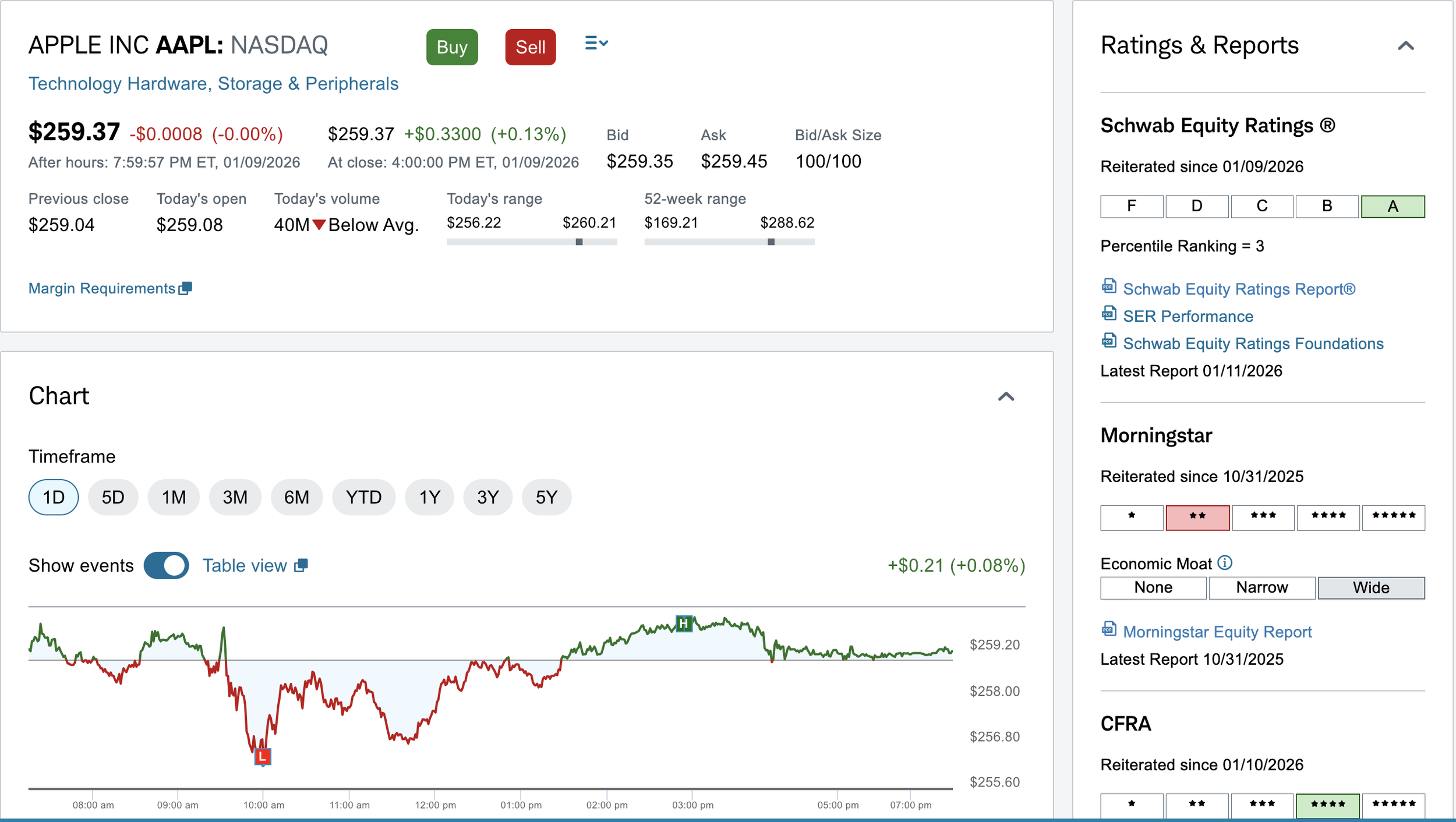The width and height of the screenshot is (1456, 822).
Task: Select the 5D timeframe option
Action: [113, 497]
